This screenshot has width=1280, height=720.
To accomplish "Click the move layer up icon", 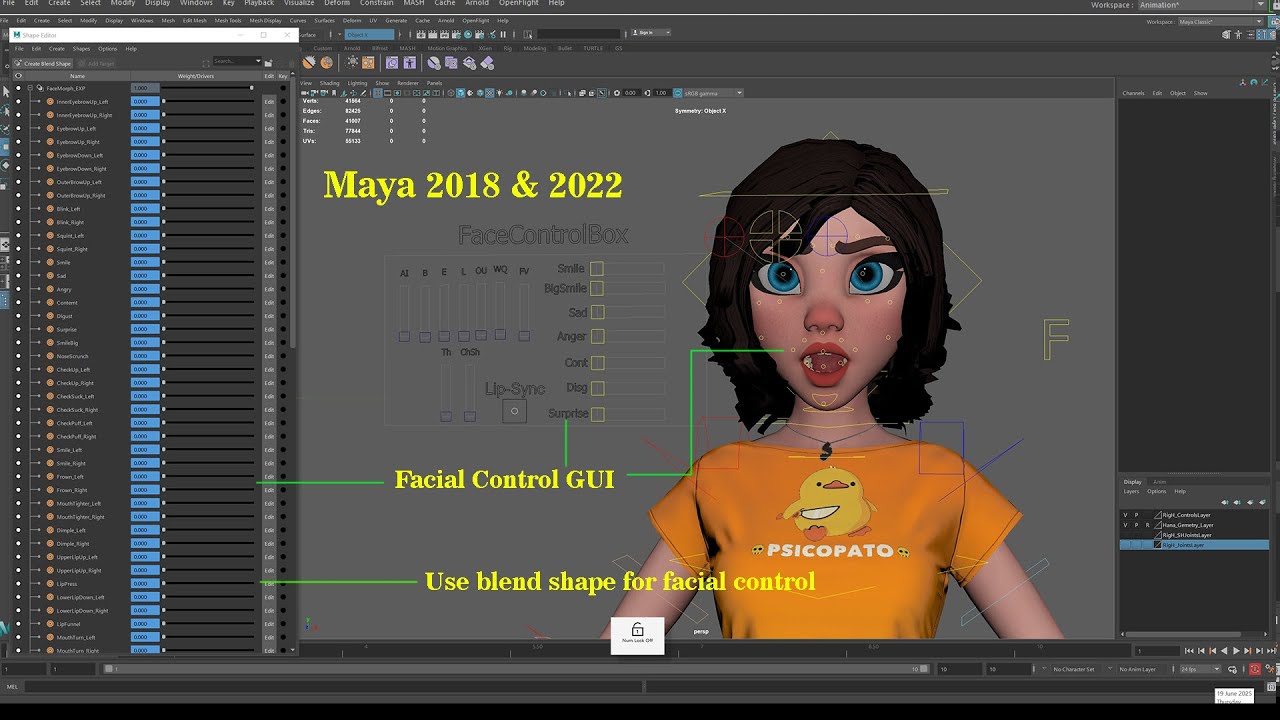I will tap(1225, 502).
